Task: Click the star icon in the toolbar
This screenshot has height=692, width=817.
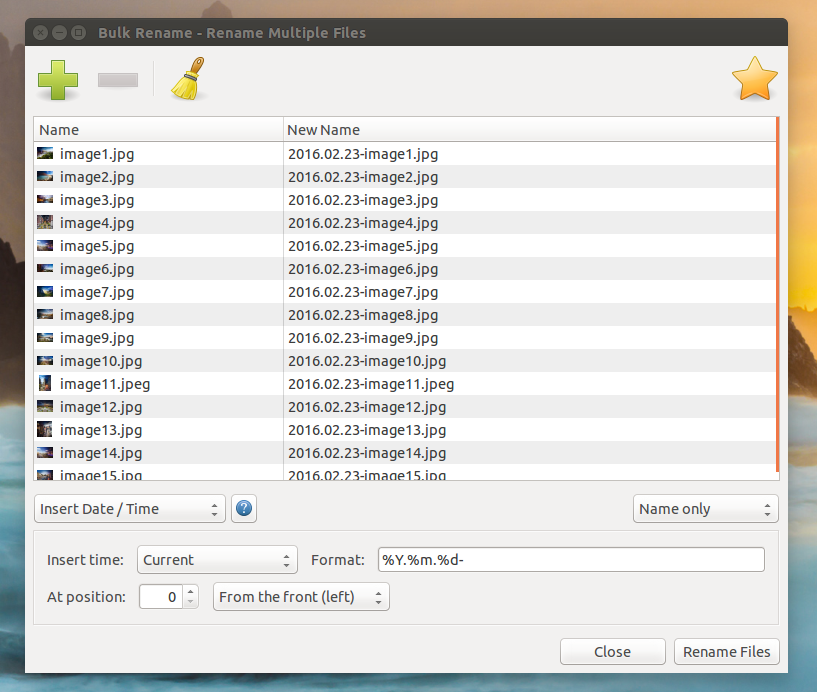Action: [755, 79]
